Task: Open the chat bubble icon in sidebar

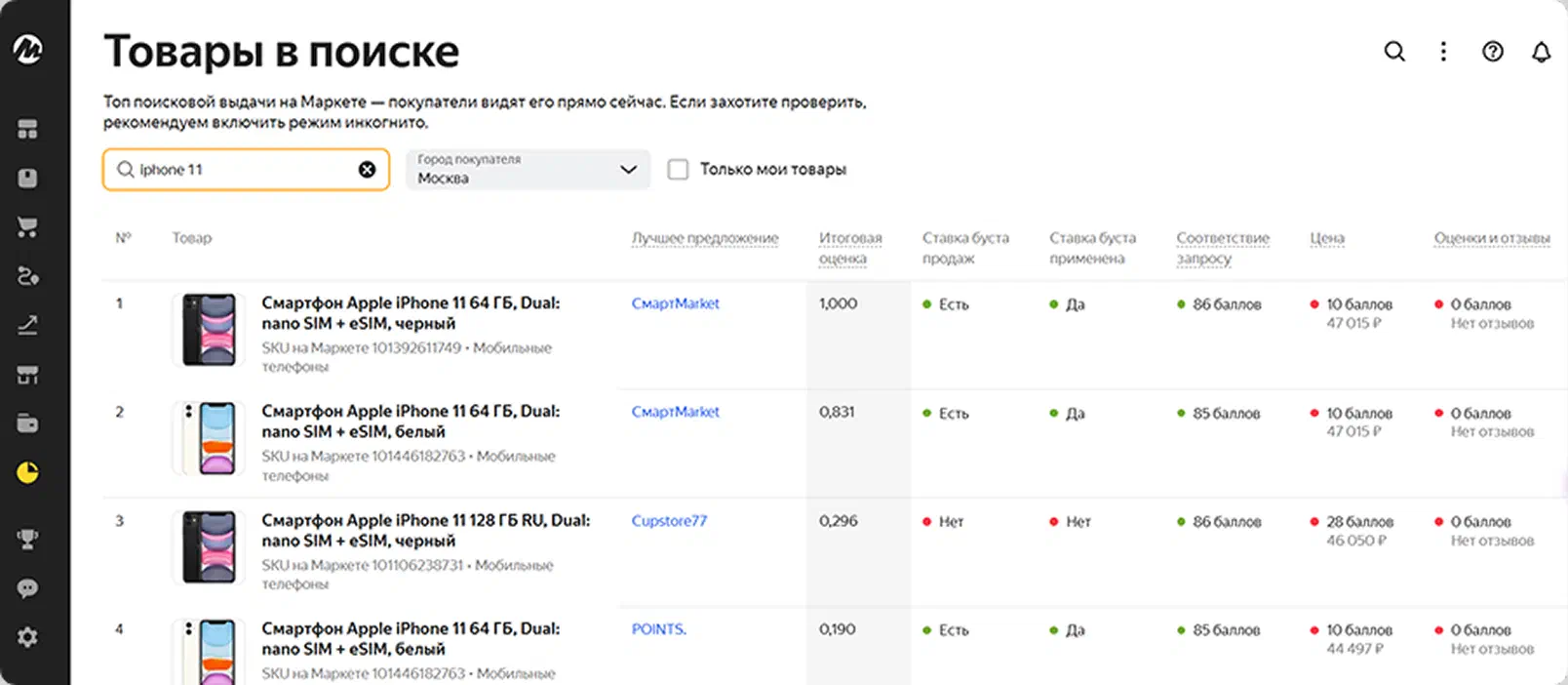Action: click(x=27, y=588)
